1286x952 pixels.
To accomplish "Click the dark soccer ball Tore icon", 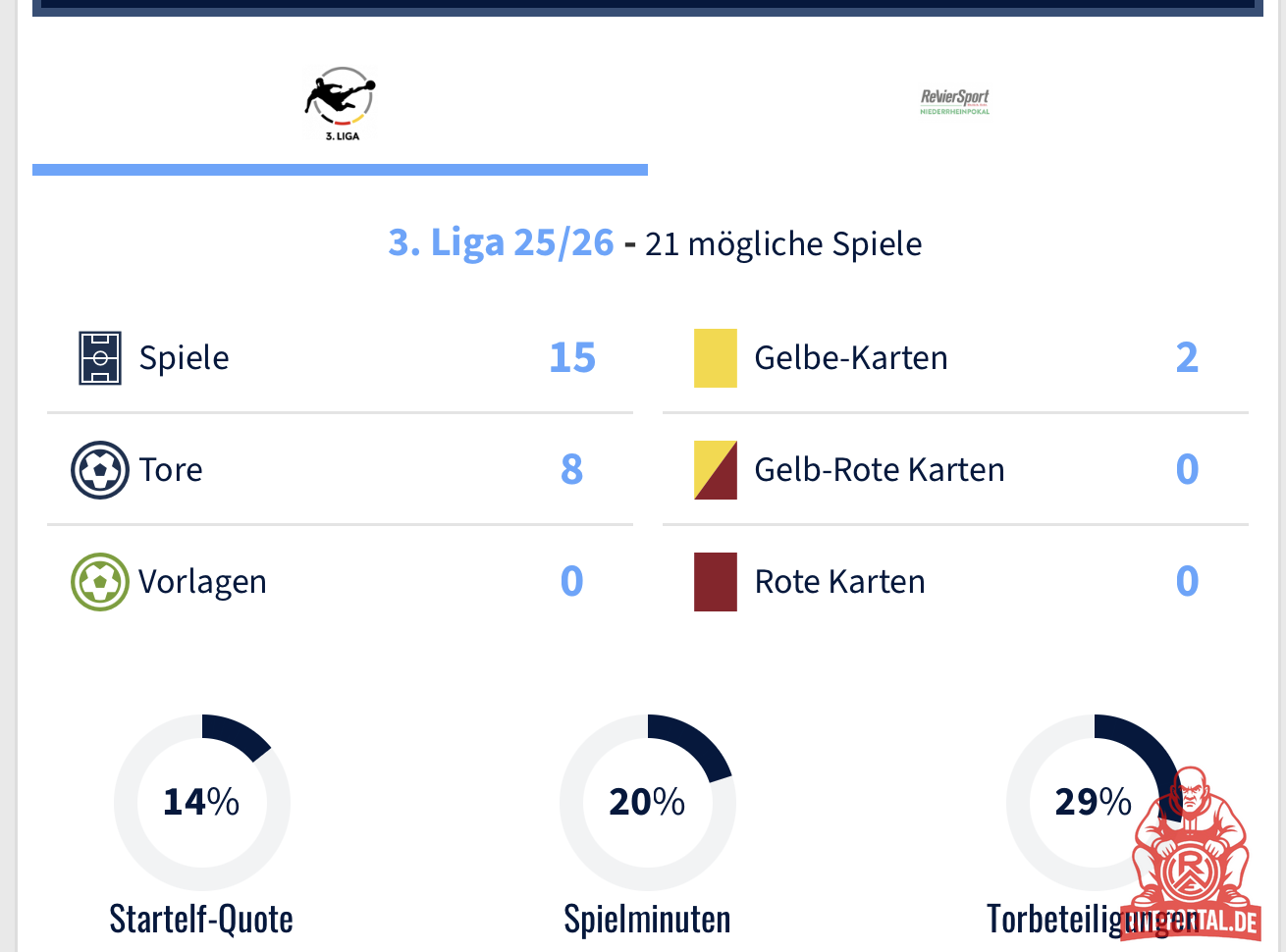I will 100,470.
